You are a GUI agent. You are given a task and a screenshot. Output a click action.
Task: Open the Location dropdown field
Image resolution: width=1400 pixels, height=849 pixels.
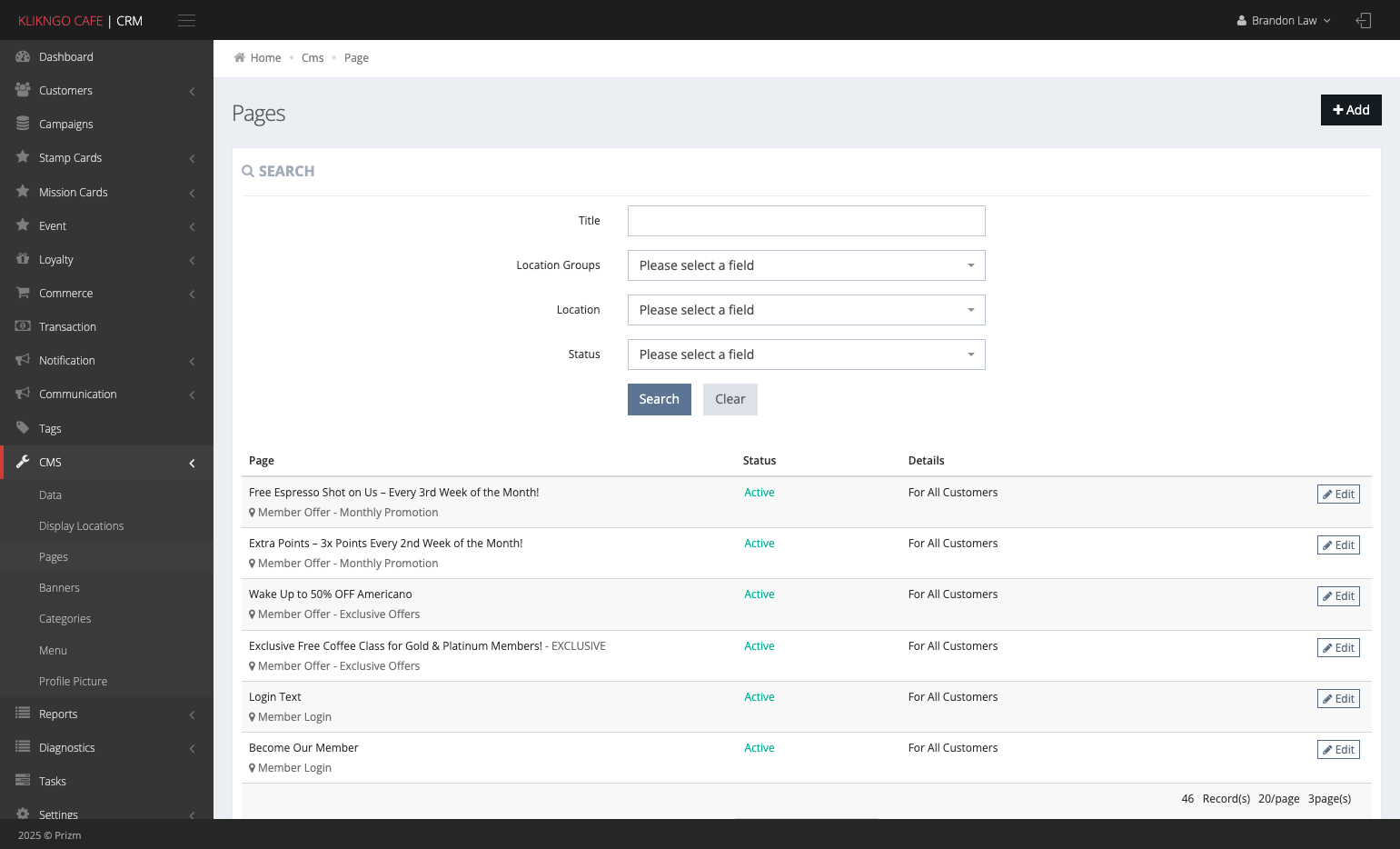coord(806,310)
